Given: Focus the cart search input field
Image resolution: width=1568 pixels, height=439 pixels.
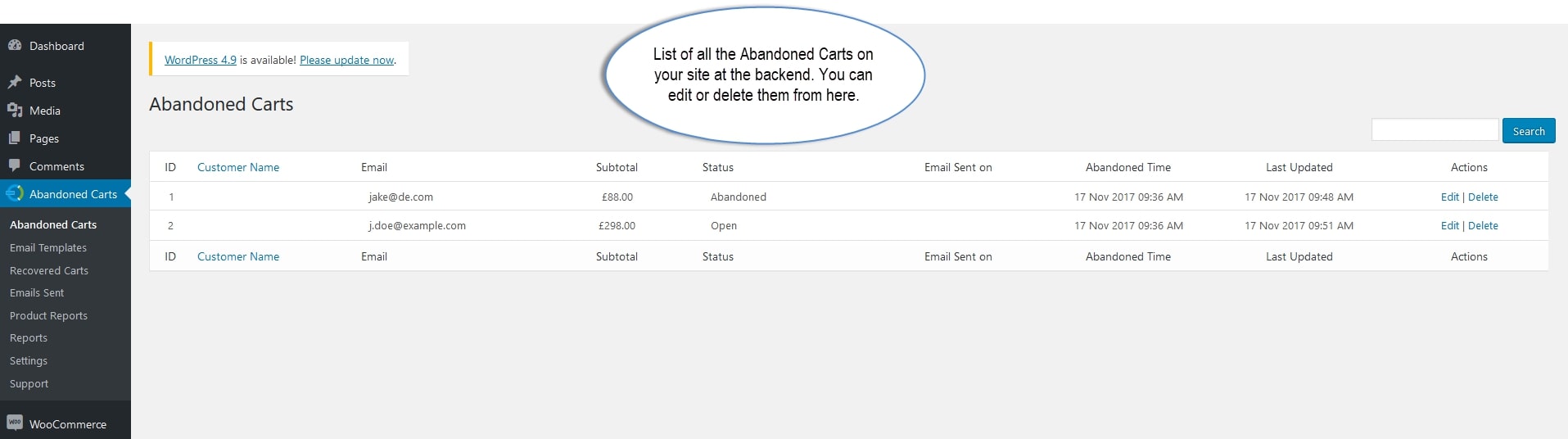Looking at the screenshot, I should (x=1435, y=130).
